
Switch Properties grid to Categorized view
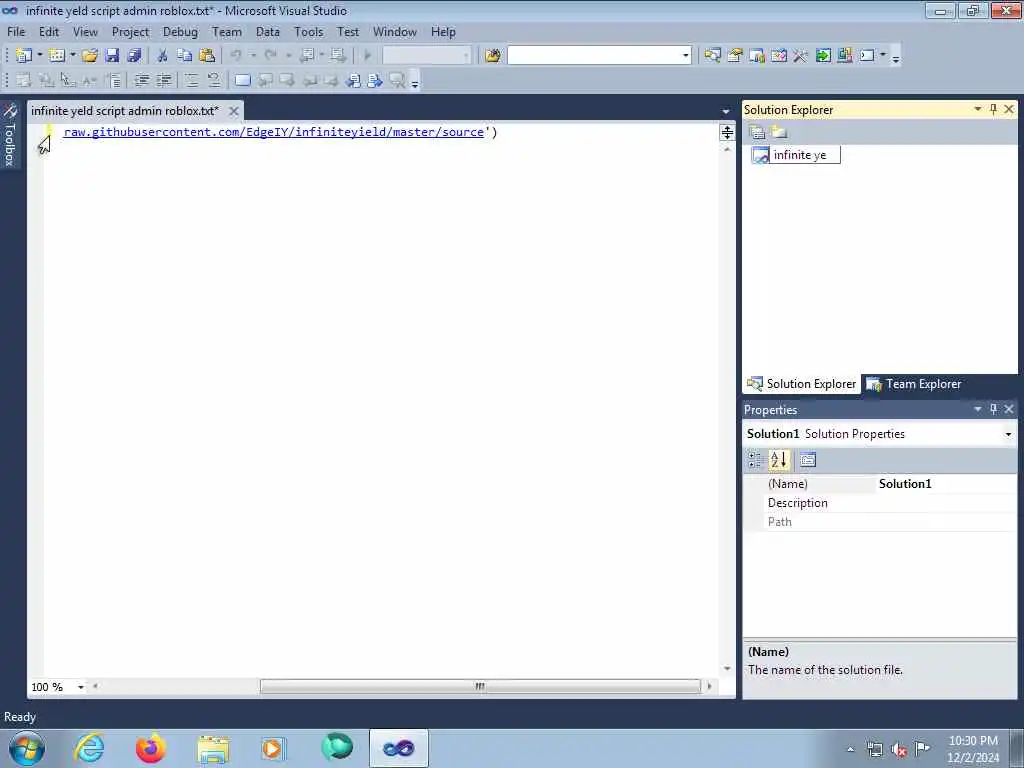tap(756, 460)
